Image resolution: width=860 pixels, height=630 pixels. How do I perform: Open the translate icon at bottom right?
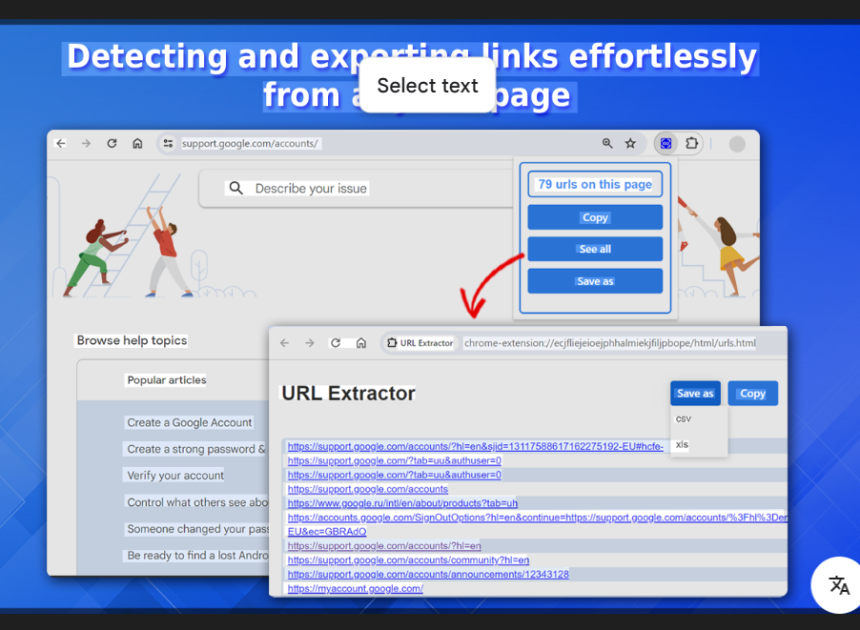point(836,586)
